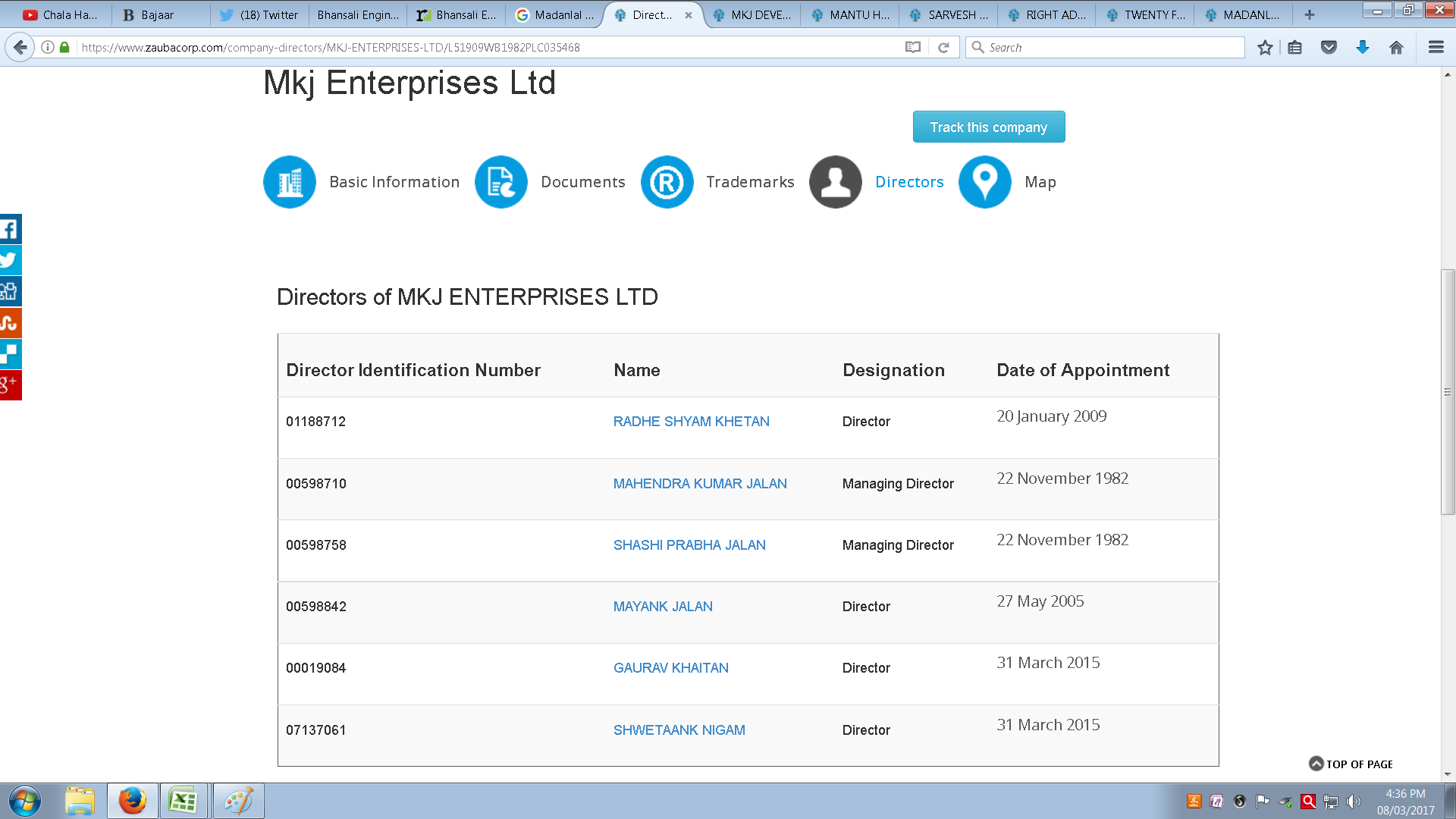Click the Google Plus share icon

10,385
